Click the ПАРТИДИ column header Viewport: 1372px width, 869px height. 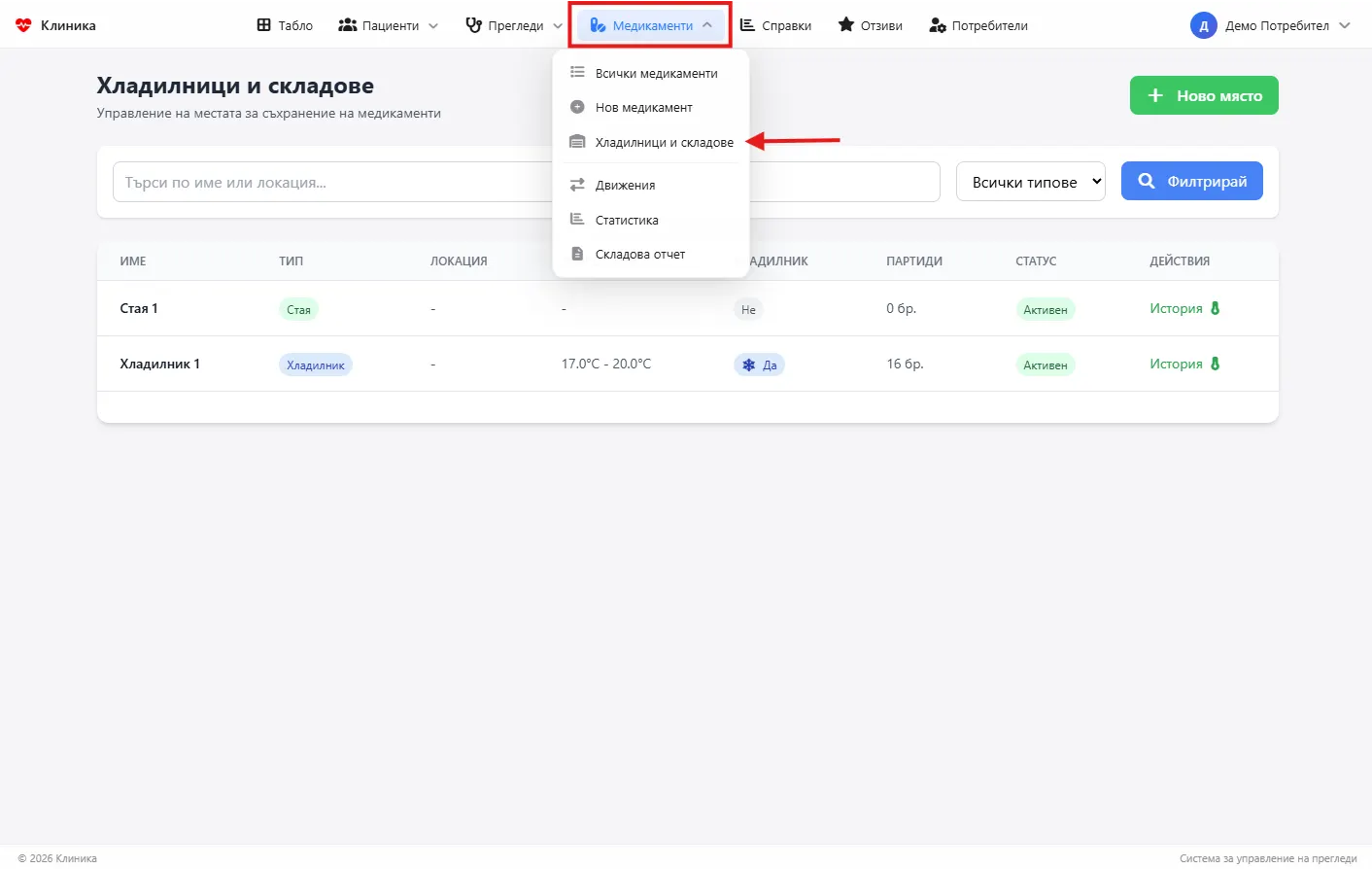(914, 261)
